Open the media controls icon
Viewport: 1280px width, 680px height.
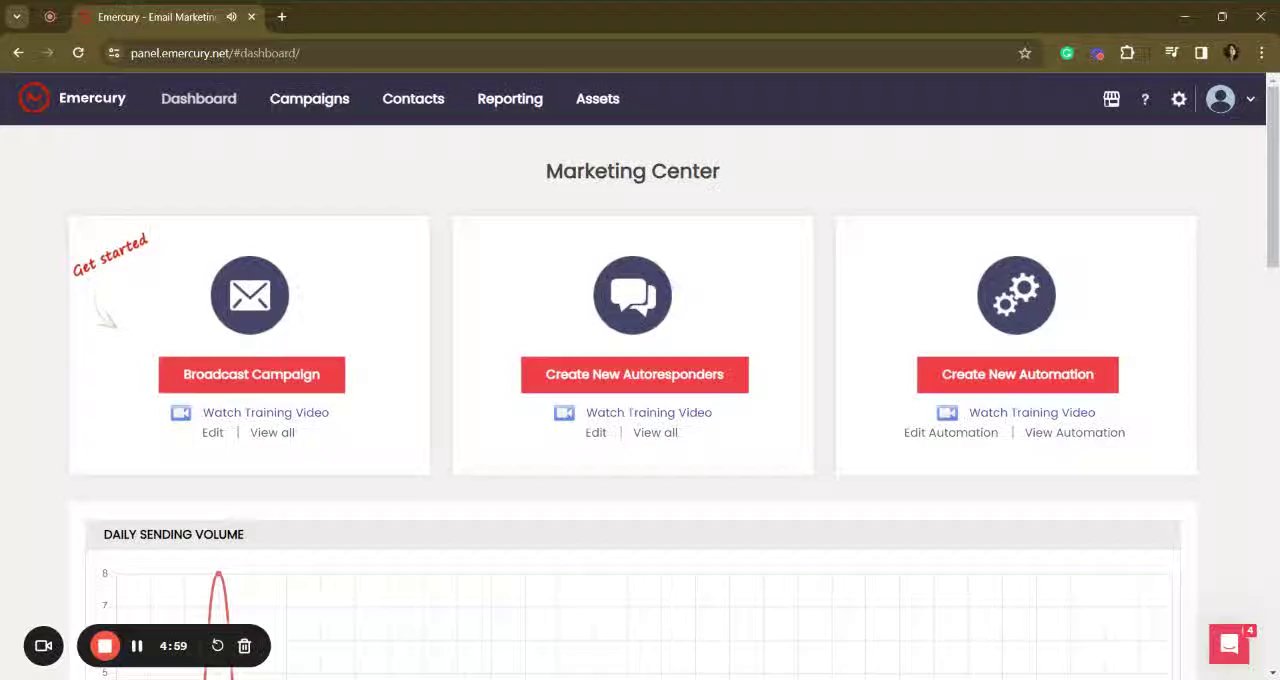[x=1171, y=53]
